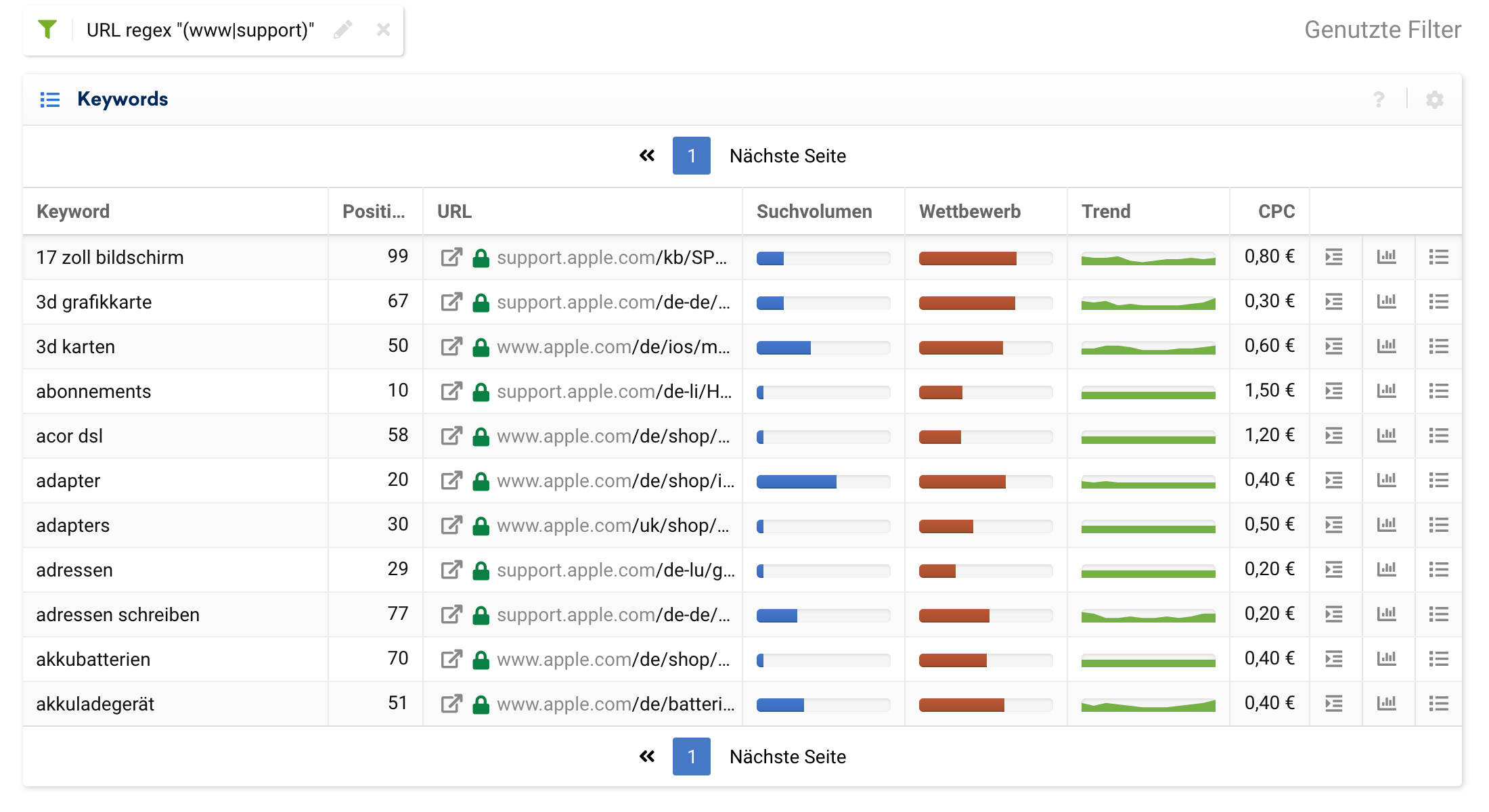
Task: Select keyword akkubatterien
Action: click(93, 659)
